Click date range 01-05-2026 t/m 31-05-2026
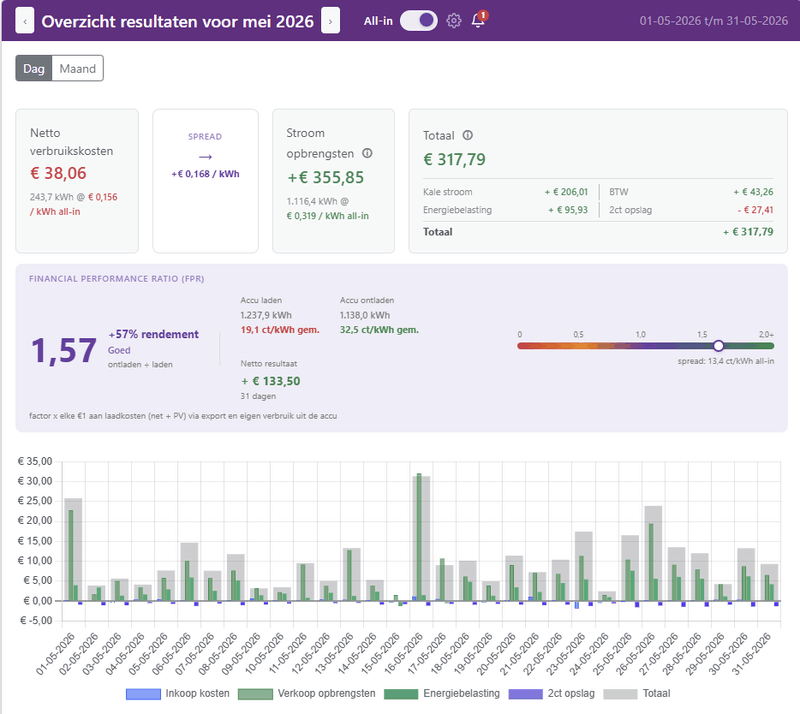 (714, 21)
